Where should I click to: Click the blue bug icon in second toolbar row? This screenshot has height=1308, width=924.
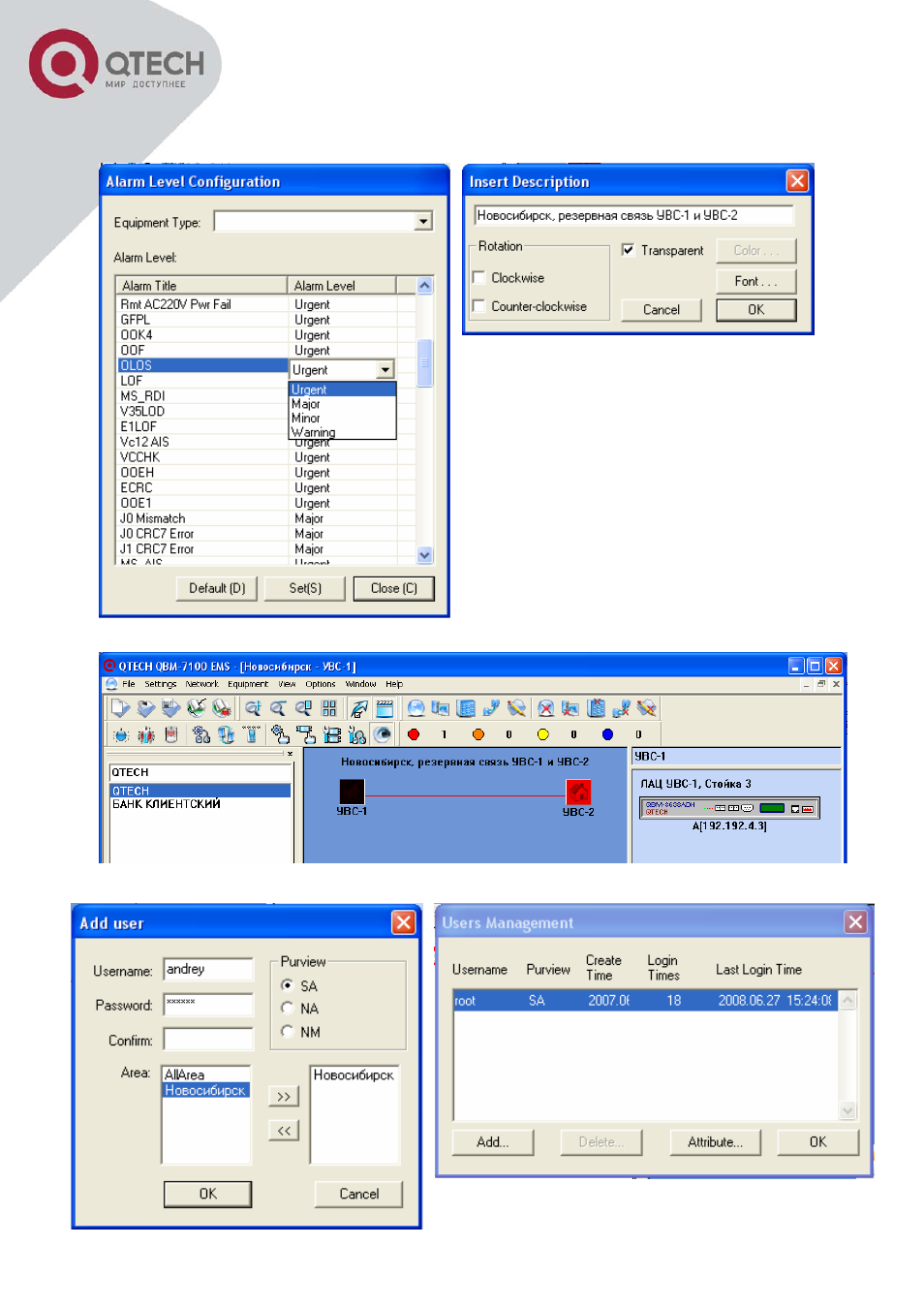(x=121, y=734)
